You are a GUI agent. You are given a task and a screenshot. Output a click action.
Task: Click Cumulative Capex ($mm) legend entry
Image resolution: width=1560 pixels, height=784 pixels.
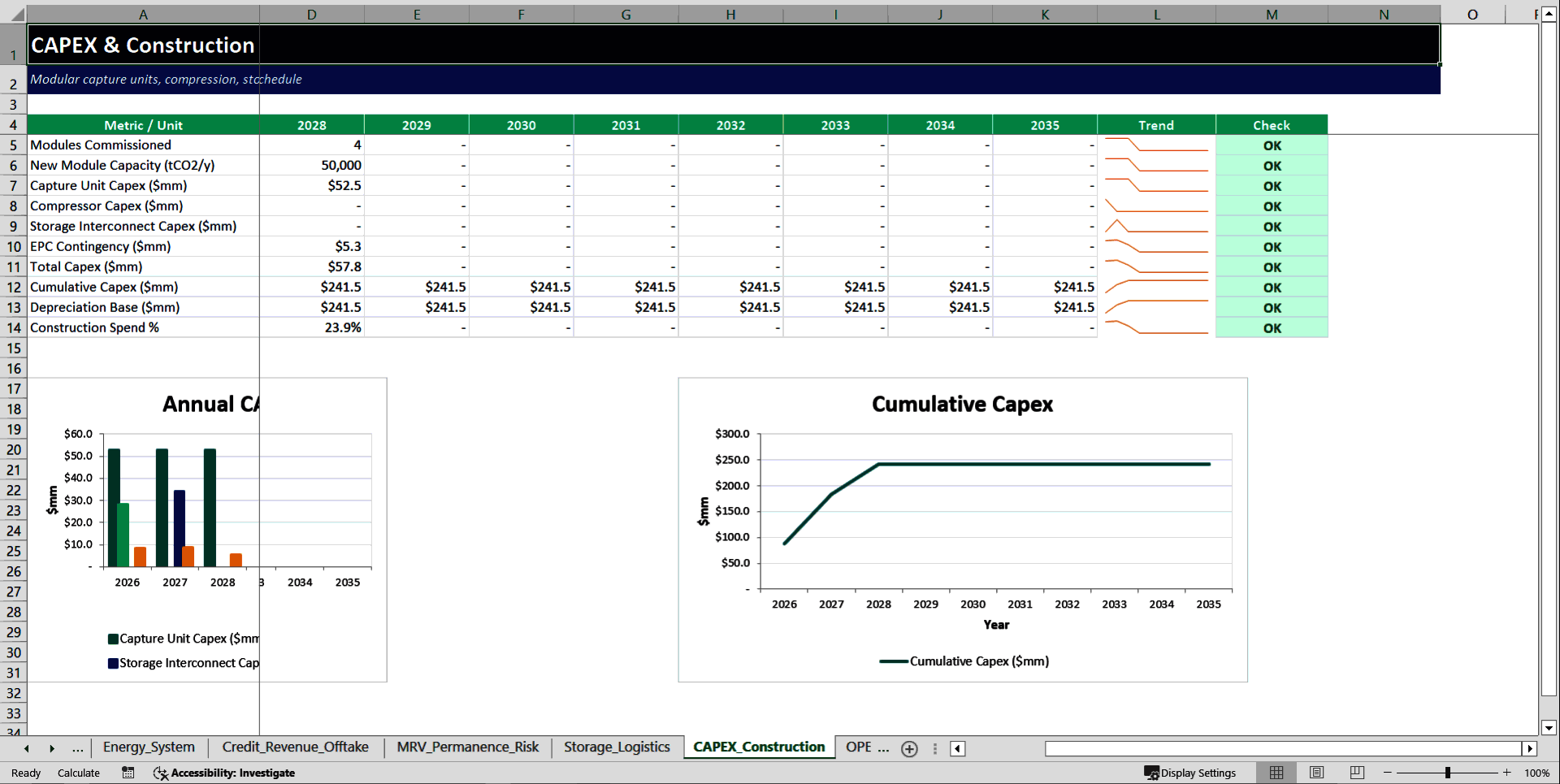(x=964, y=661)
